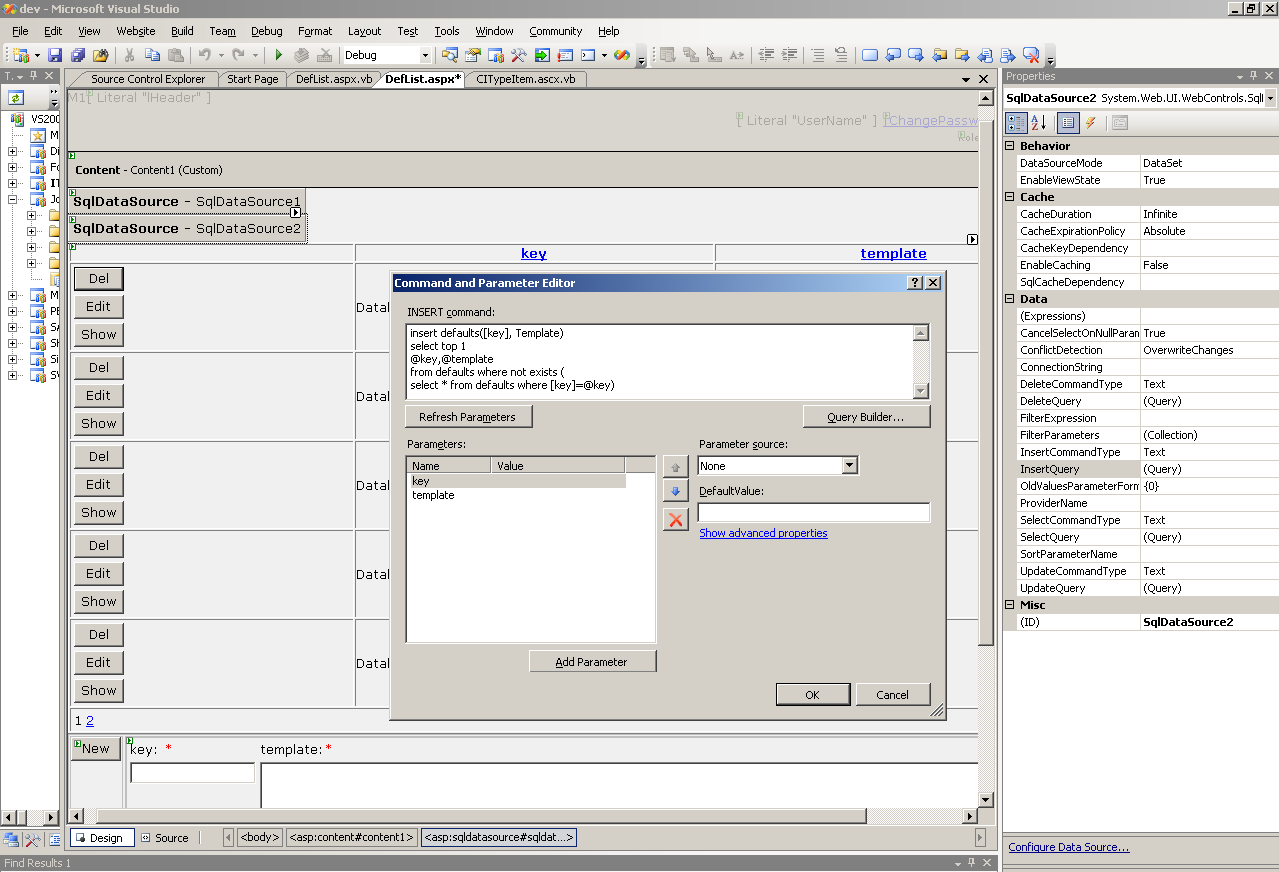
Task: Click the Refresh icon in Solution Explorer
Action: [x=16, y=98]
